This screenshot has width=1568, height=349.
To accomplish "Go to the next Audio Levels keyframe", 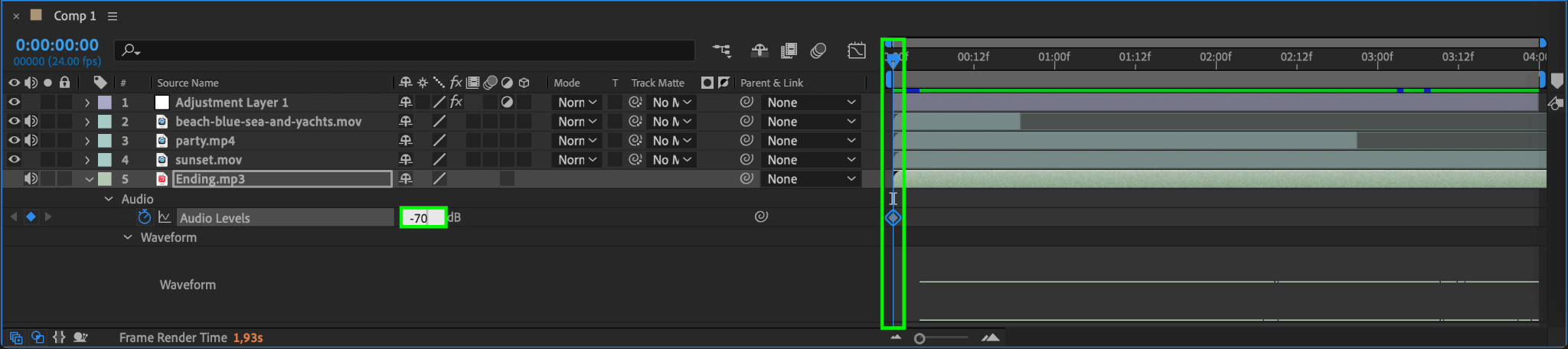I will coord(48,217).
